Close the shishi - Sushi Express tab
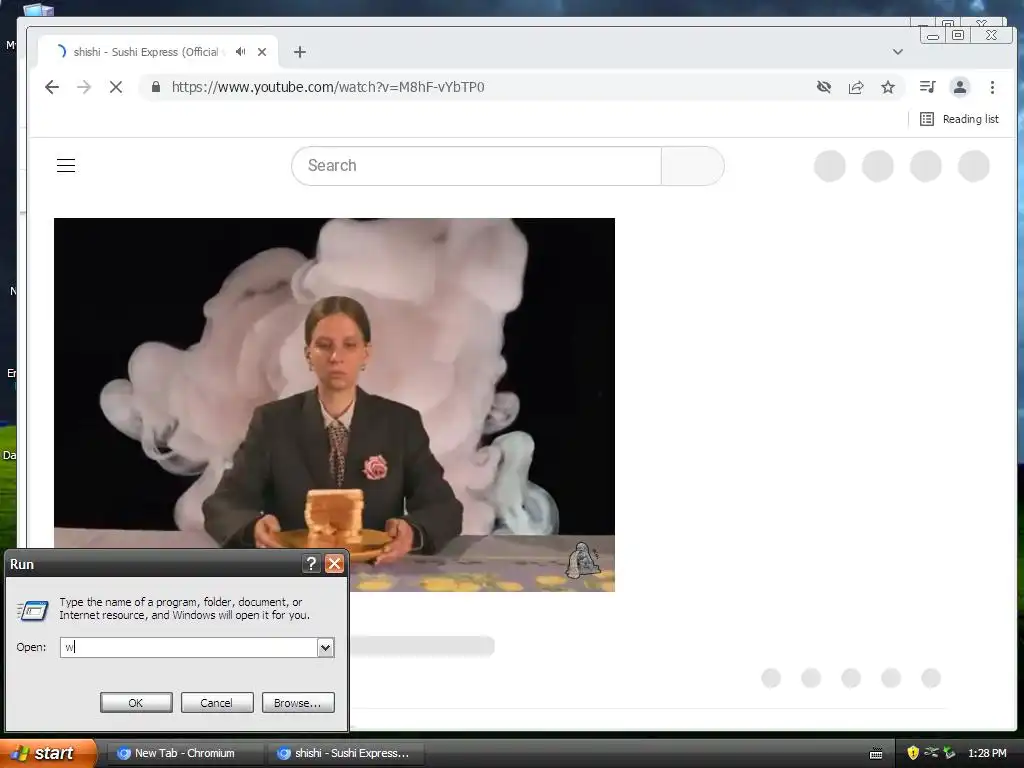 [262, 52]
